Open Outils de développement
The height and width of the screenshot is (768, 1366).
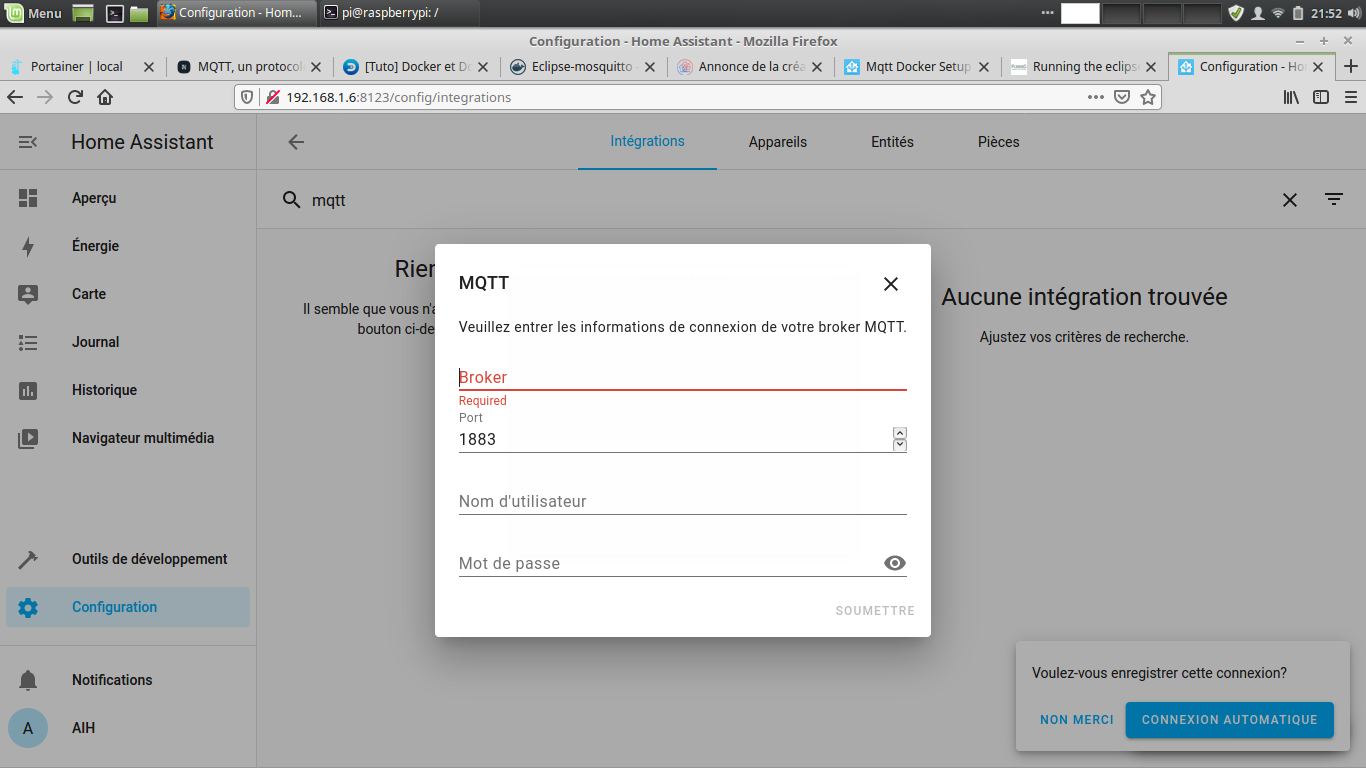[x=149, y=559]
